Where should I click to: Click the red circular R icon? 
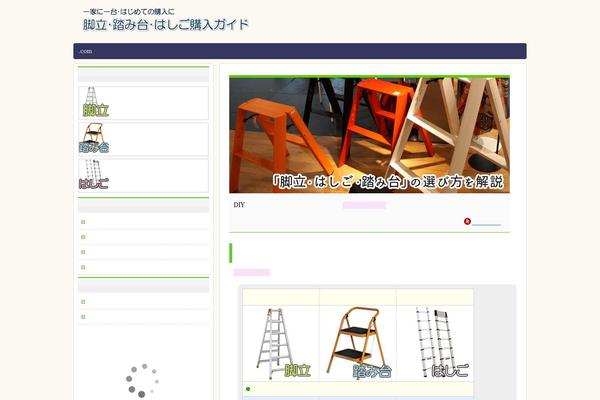[467, 221]
